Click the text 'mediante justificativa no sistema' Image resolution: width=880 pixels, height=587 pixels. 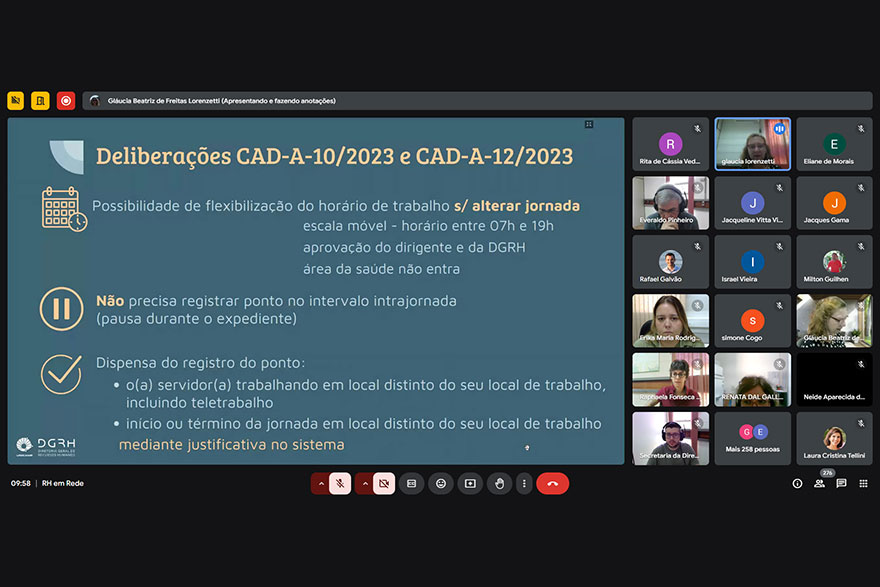coord(232,444)
